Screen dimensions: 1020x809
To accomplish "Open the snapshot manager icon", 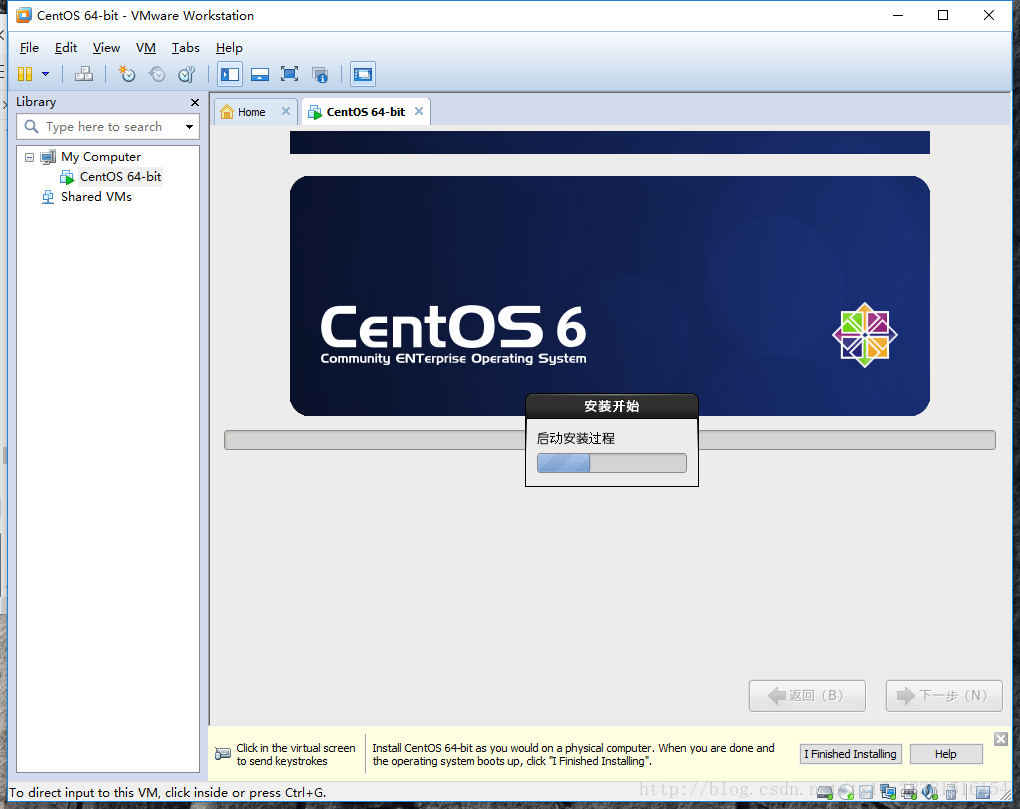I will point(187,74).
